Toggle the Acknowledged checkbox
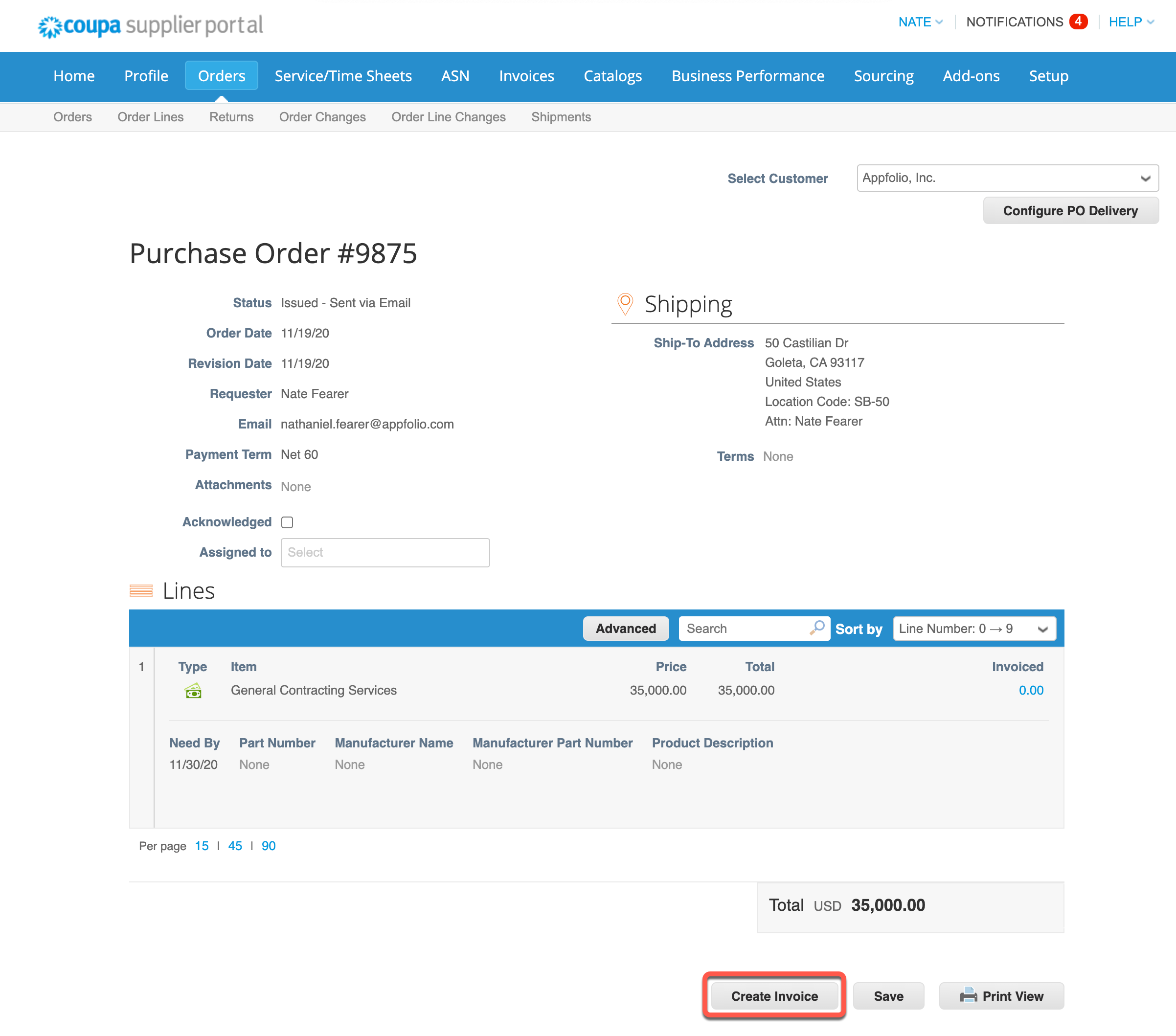1176x1036 pixels. point(287,522)
